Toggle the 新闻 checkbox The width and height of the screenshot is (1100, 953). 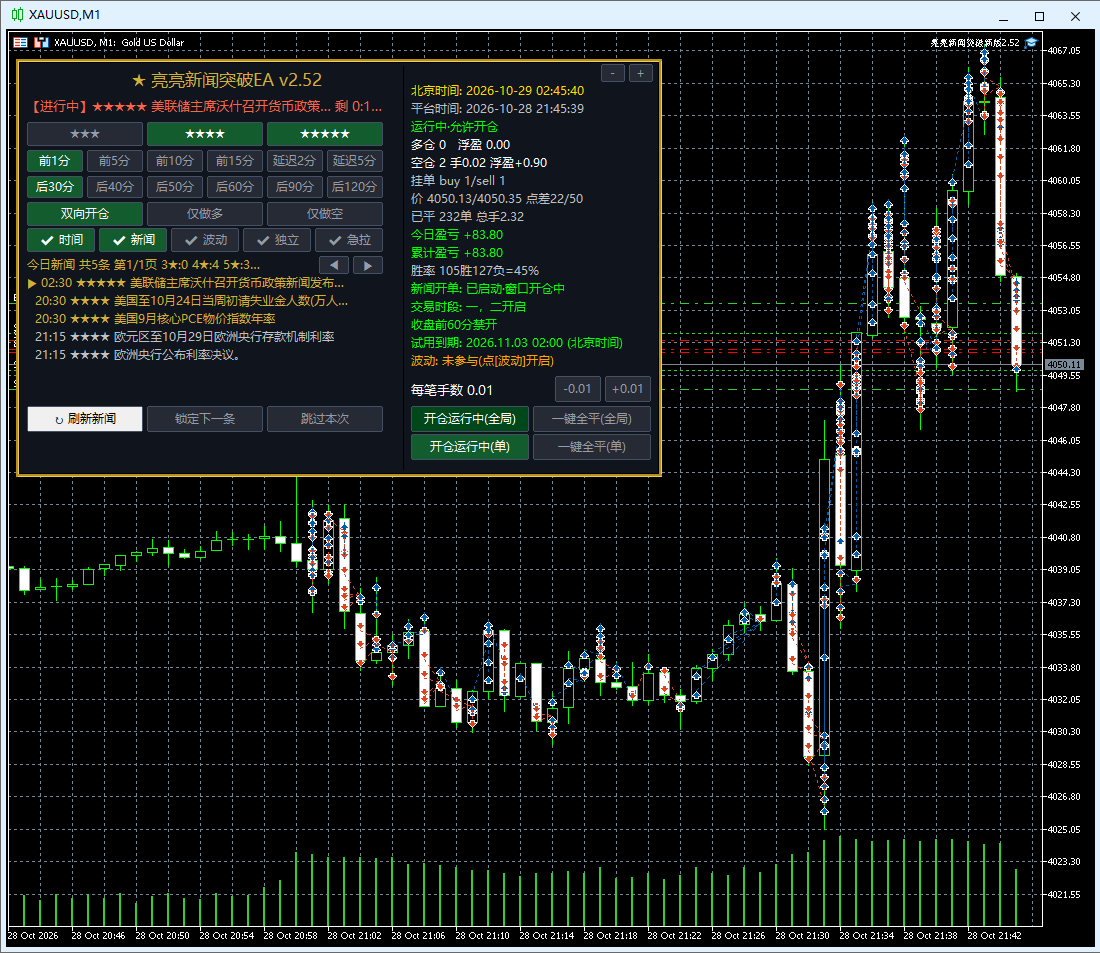(x=133, y=240)
